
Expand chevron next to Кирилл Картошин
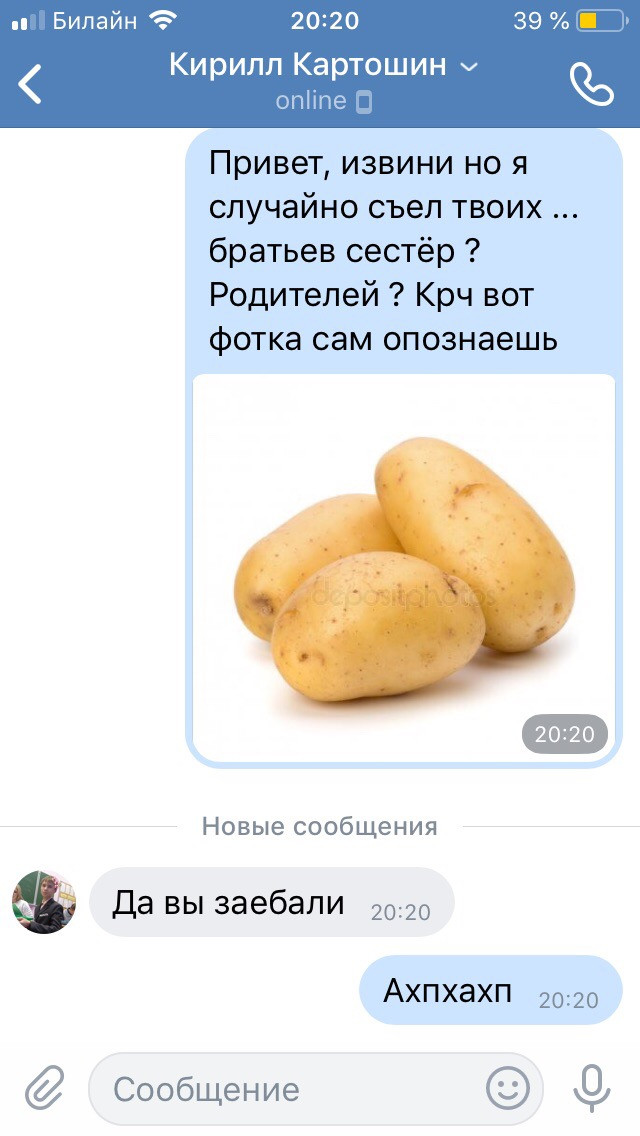pyautogui.click(x=470, y=67)
